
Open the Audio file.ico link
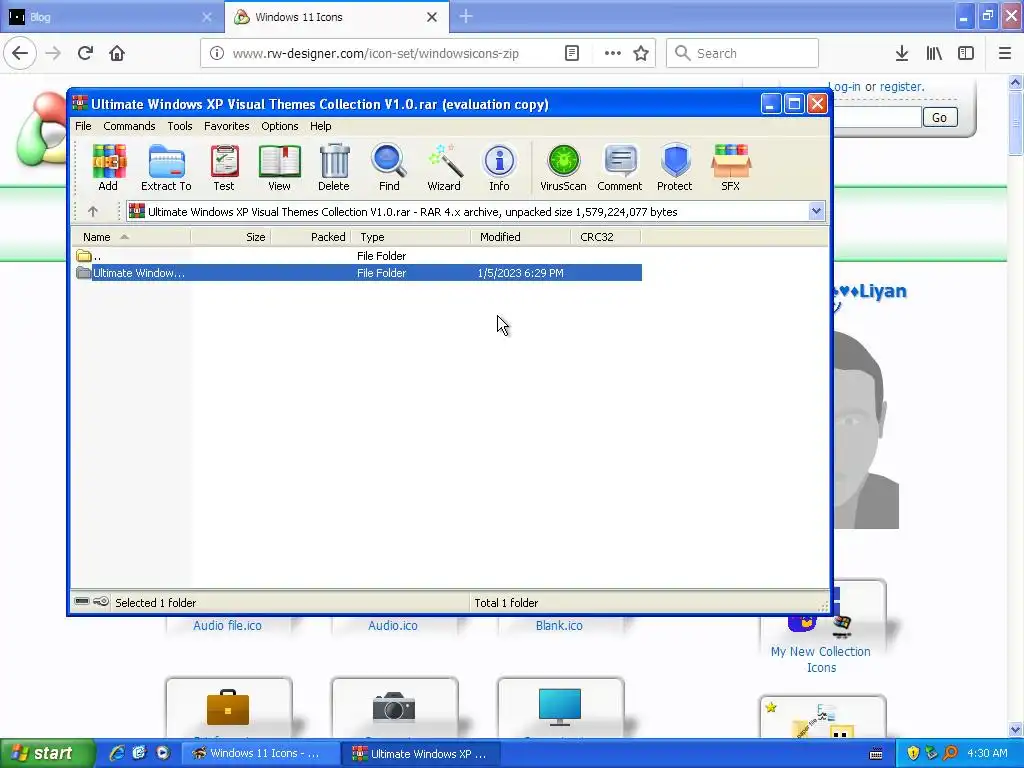[x=227, y=626]
